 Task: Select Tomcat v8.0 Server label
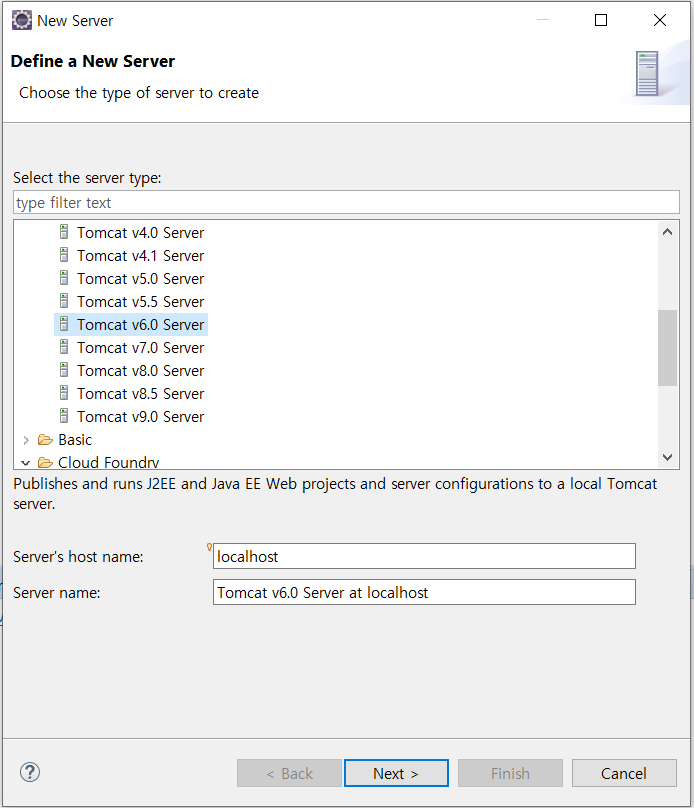pos(141,371)
